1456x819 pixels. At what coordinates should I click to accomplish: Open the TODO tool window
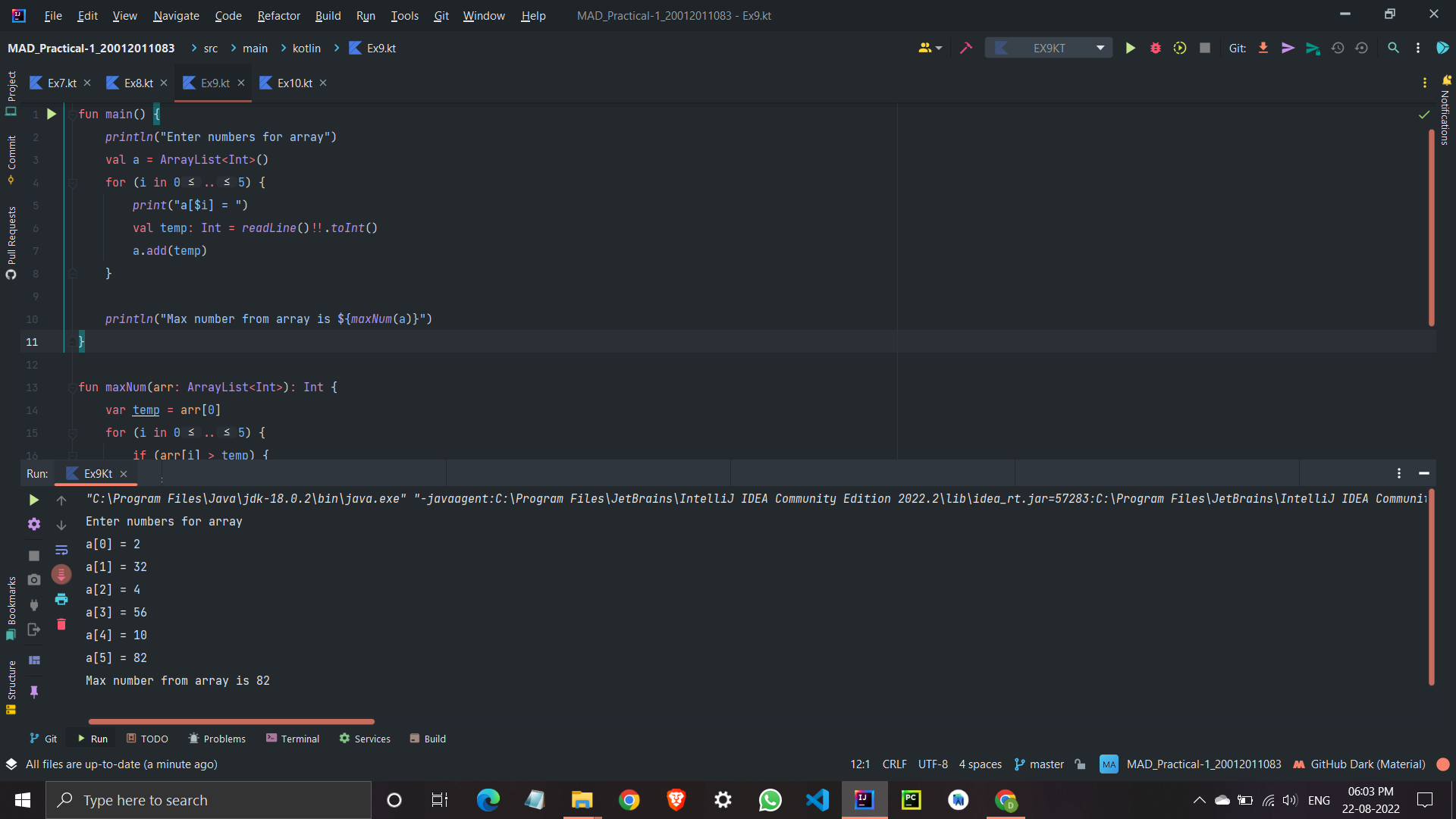pyautogui.click(x=147, y=739)
